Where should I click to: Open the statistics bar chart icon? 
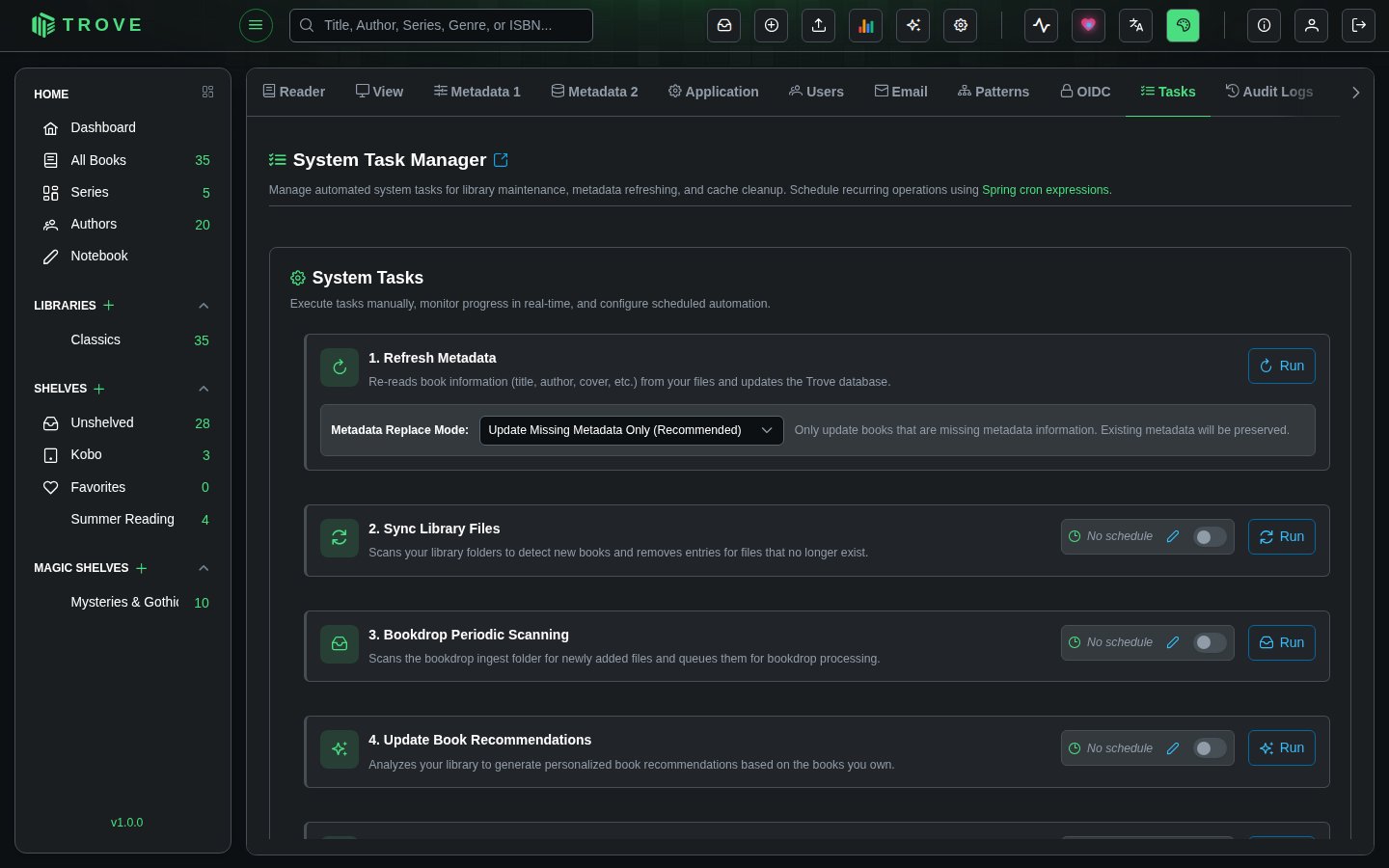click(x=866, y=25)
